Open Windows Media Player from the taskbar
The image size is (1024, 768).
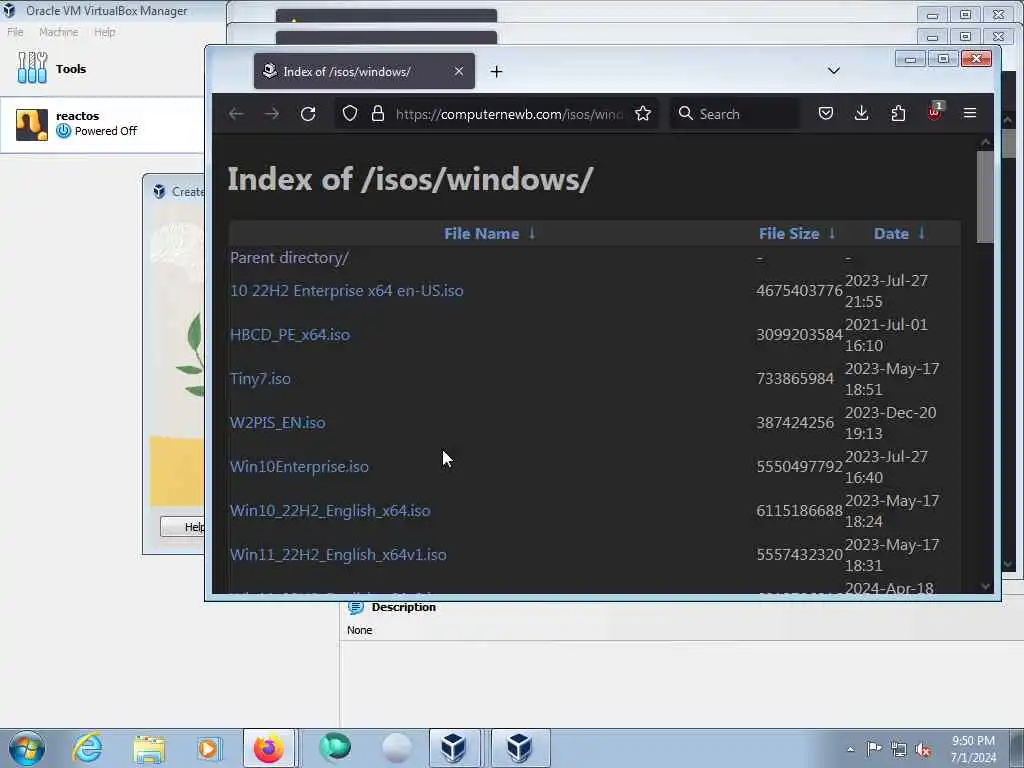(208, 748)
